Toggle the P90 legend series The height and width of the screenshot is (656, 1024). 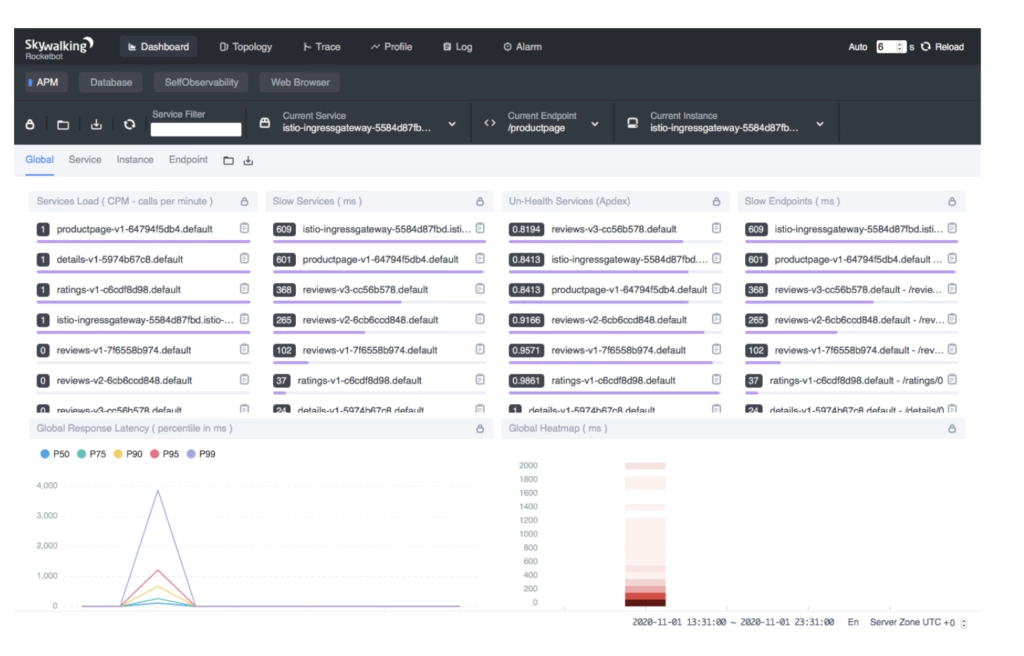click(x=128, y=454)
